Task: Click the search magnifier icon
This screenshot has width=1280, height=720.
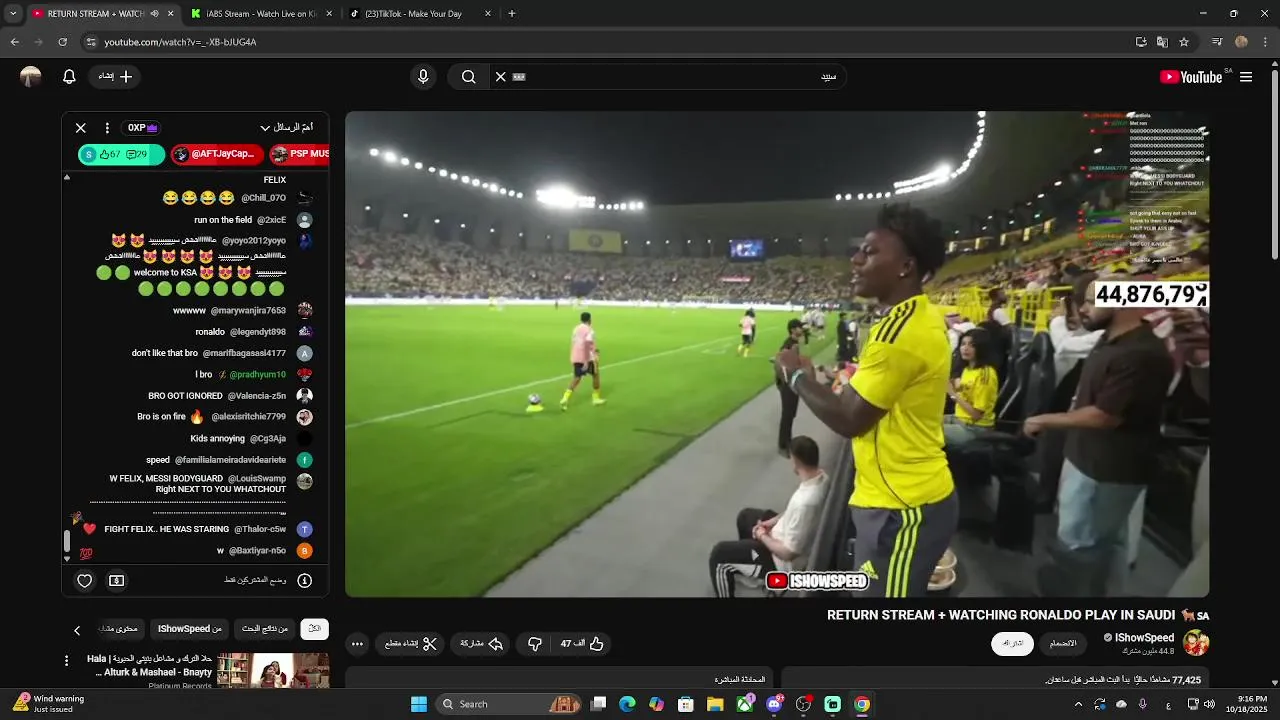Action: click(468, 77)
